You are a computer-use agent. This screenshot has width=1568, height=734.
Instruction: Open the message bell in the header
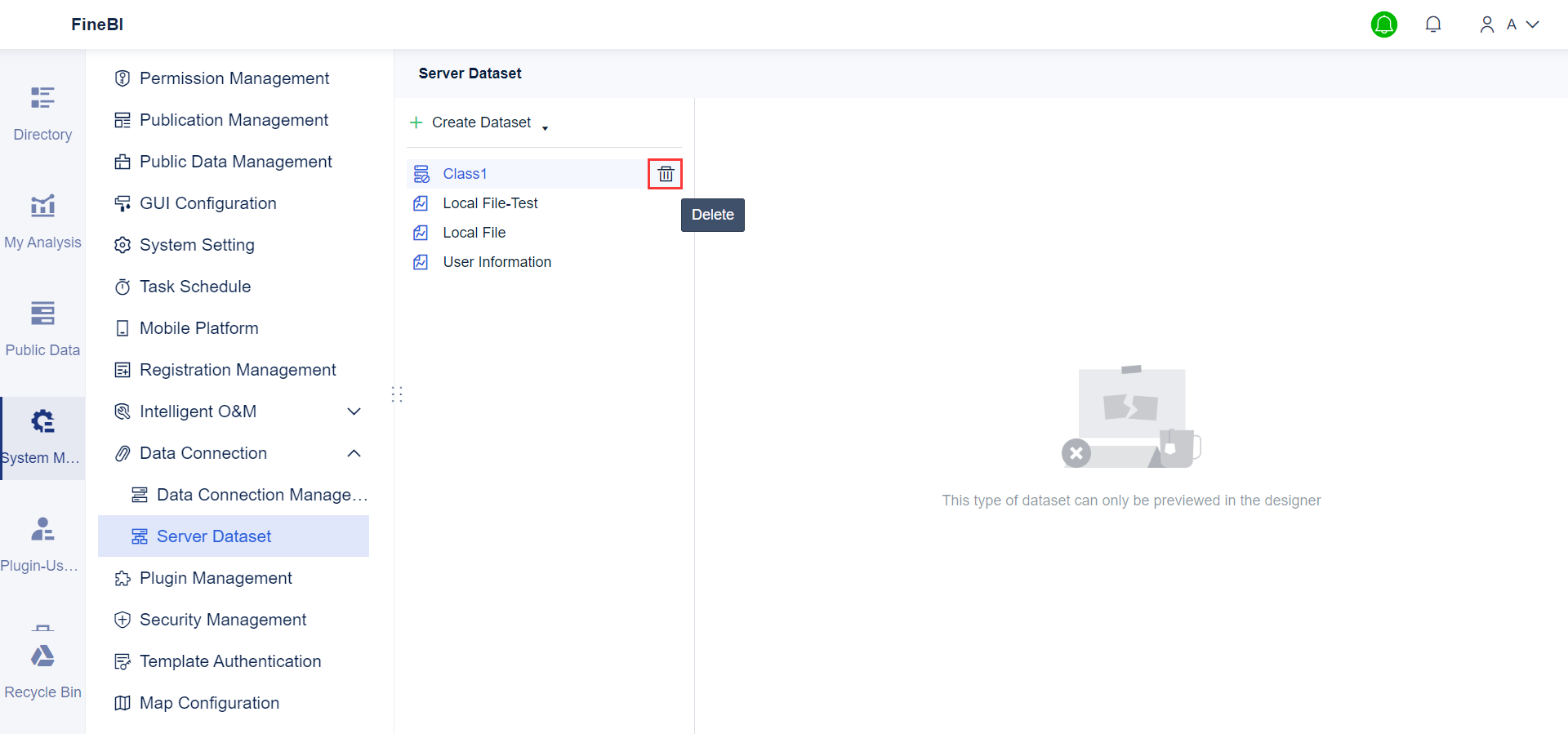(1432, 24)
